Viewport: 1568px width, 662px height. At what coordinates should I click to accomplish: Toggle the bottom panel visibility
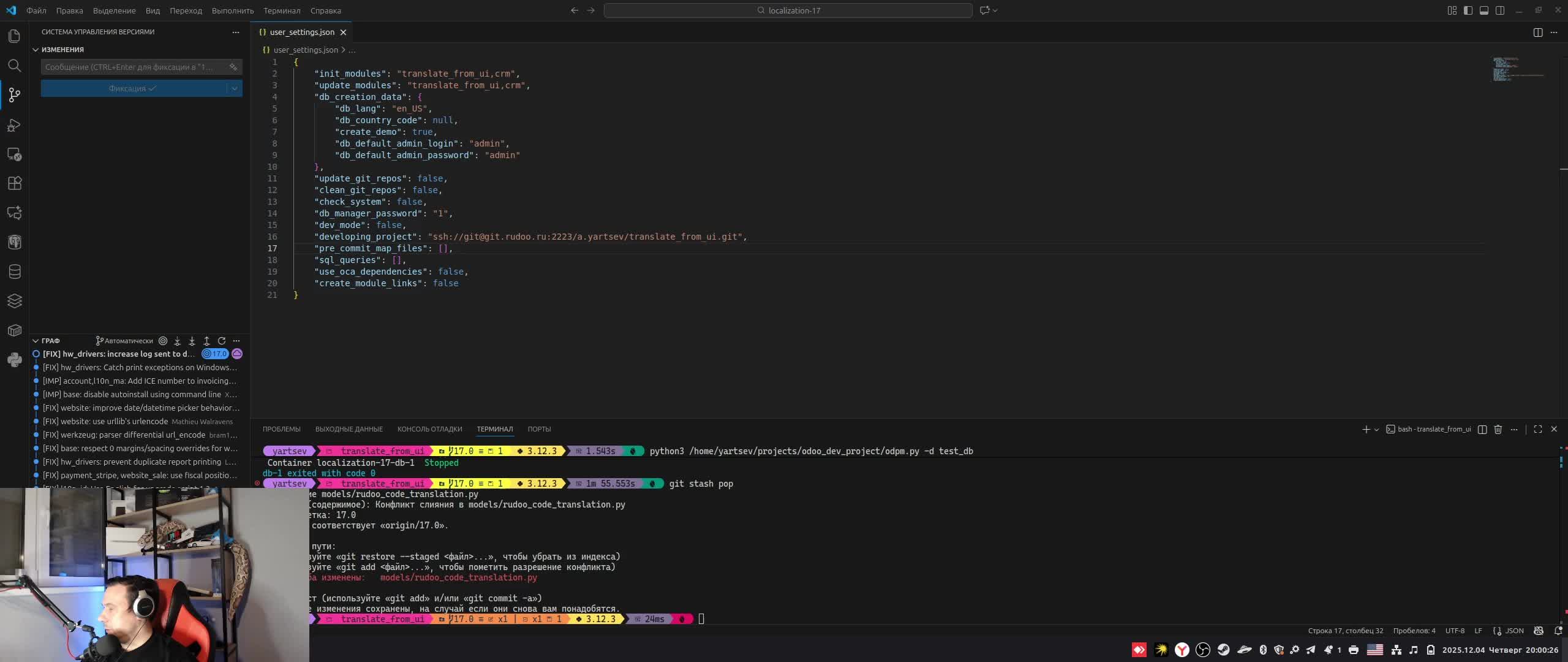[x=1484, y=10]
